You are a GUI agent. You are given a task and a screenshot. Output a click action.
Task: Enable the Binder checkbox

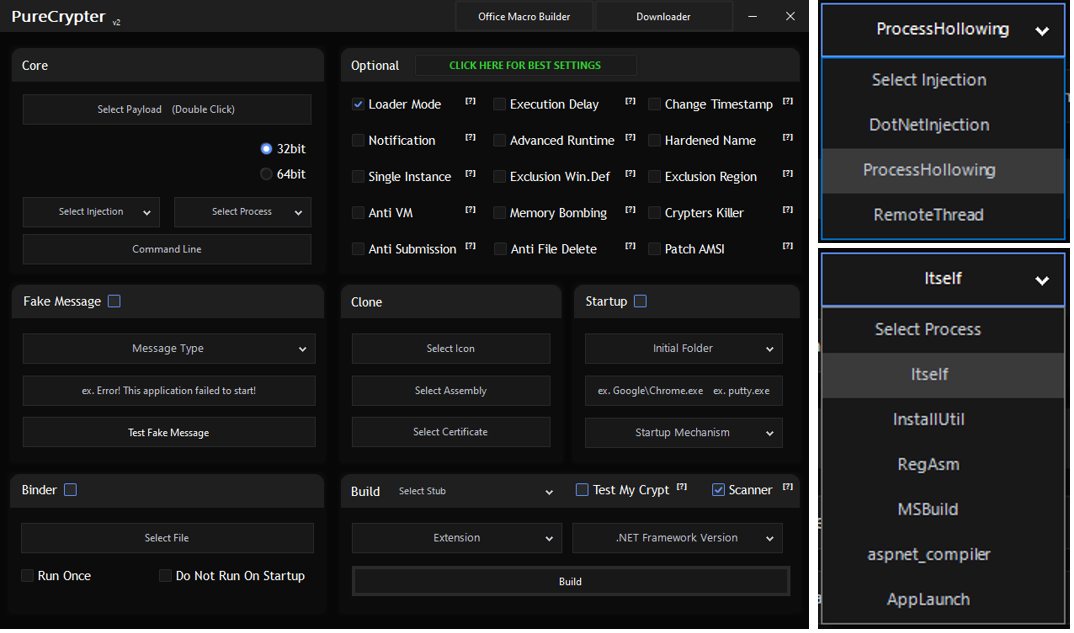pos(70,490)
